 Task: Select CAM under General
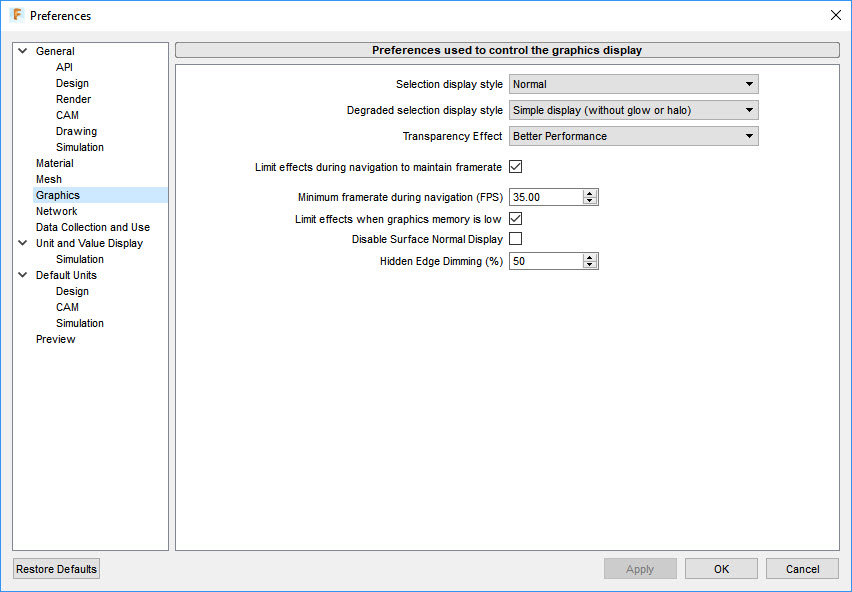[67, 115]
